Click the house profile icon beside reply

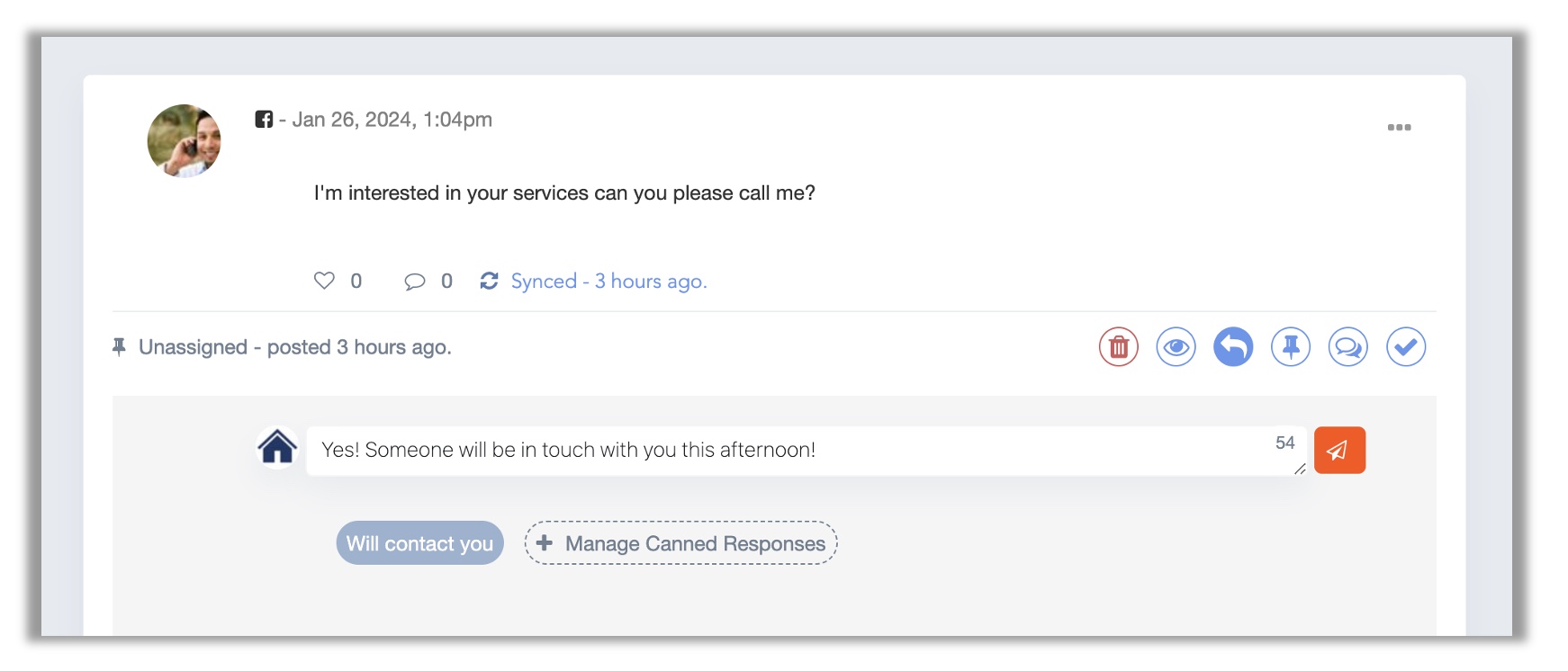[x=277, y=447]
